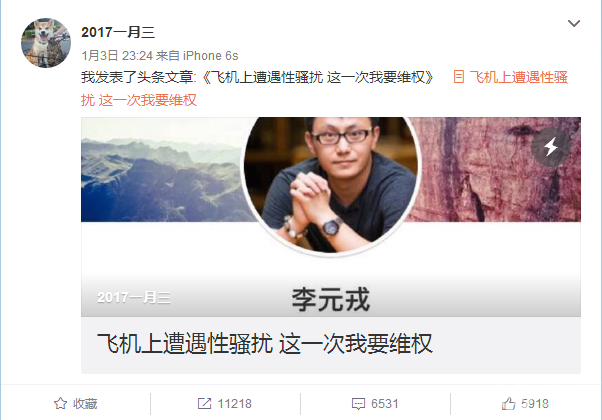Click the repost share icon
This screenshot has height=420, width=602.
click(204, 403)
